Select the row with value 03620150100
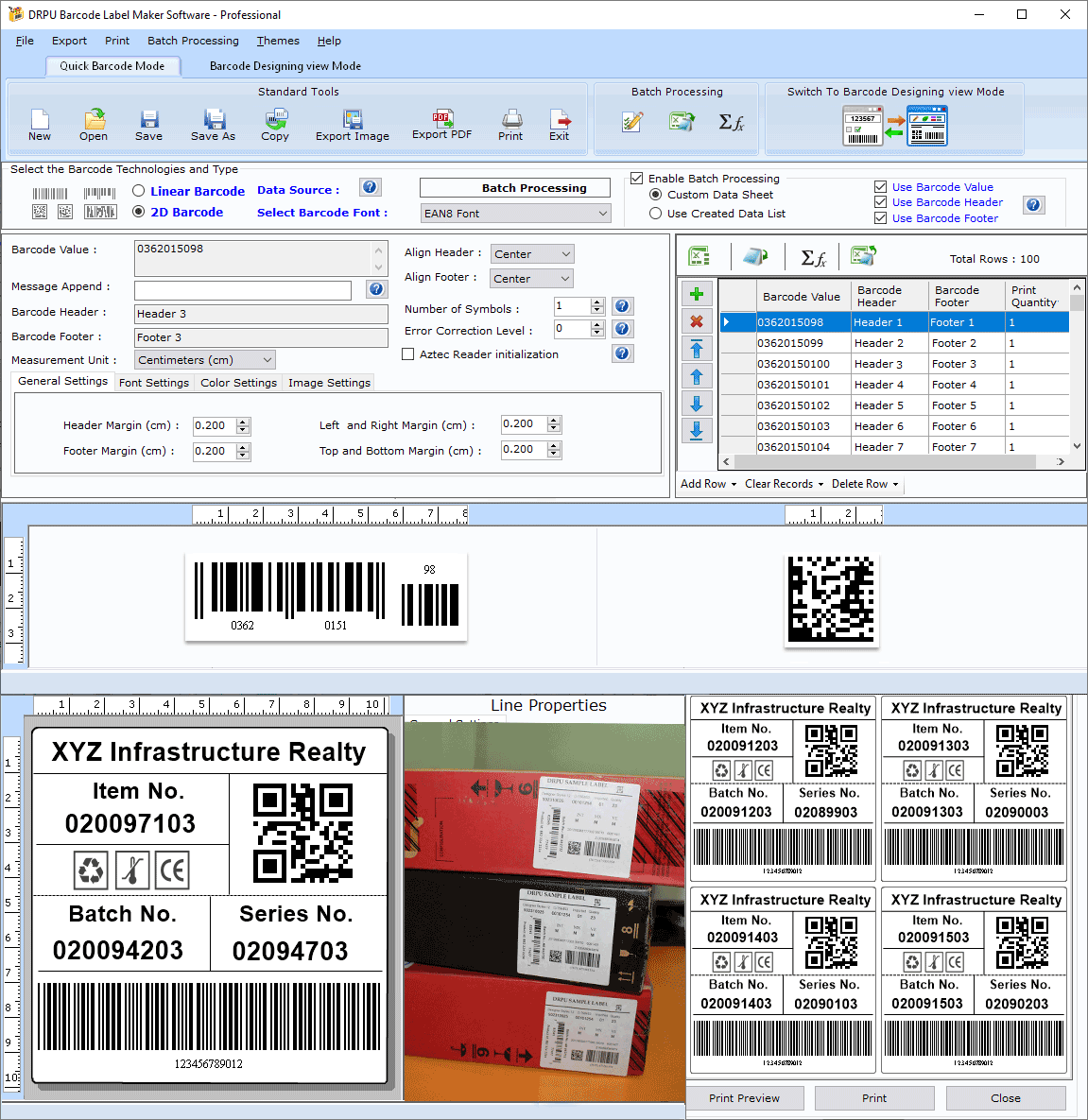The image size is (1088, 1120). coord(894,364)
